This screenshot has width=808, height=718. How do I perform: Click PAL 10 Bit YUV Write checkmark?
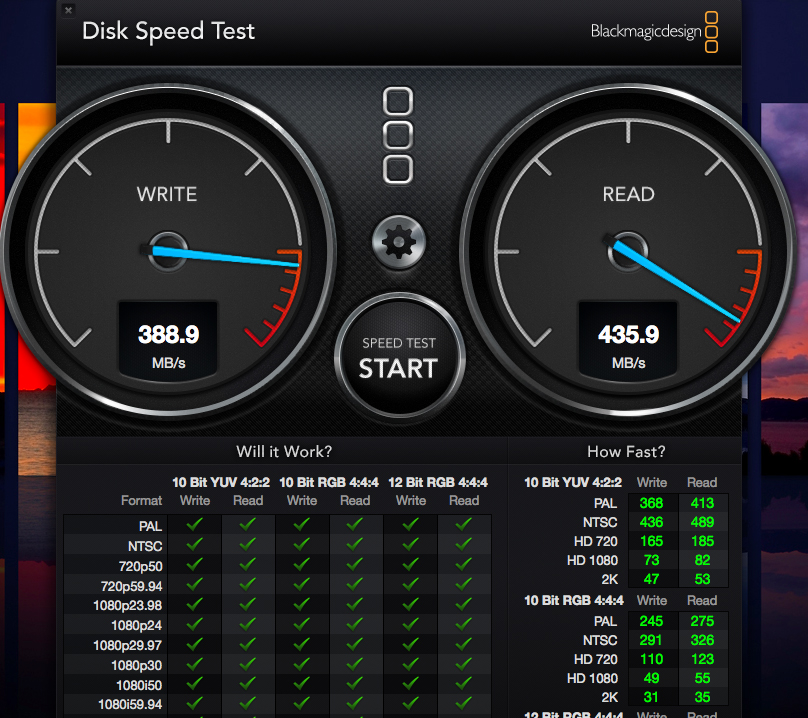coord(195,525)
